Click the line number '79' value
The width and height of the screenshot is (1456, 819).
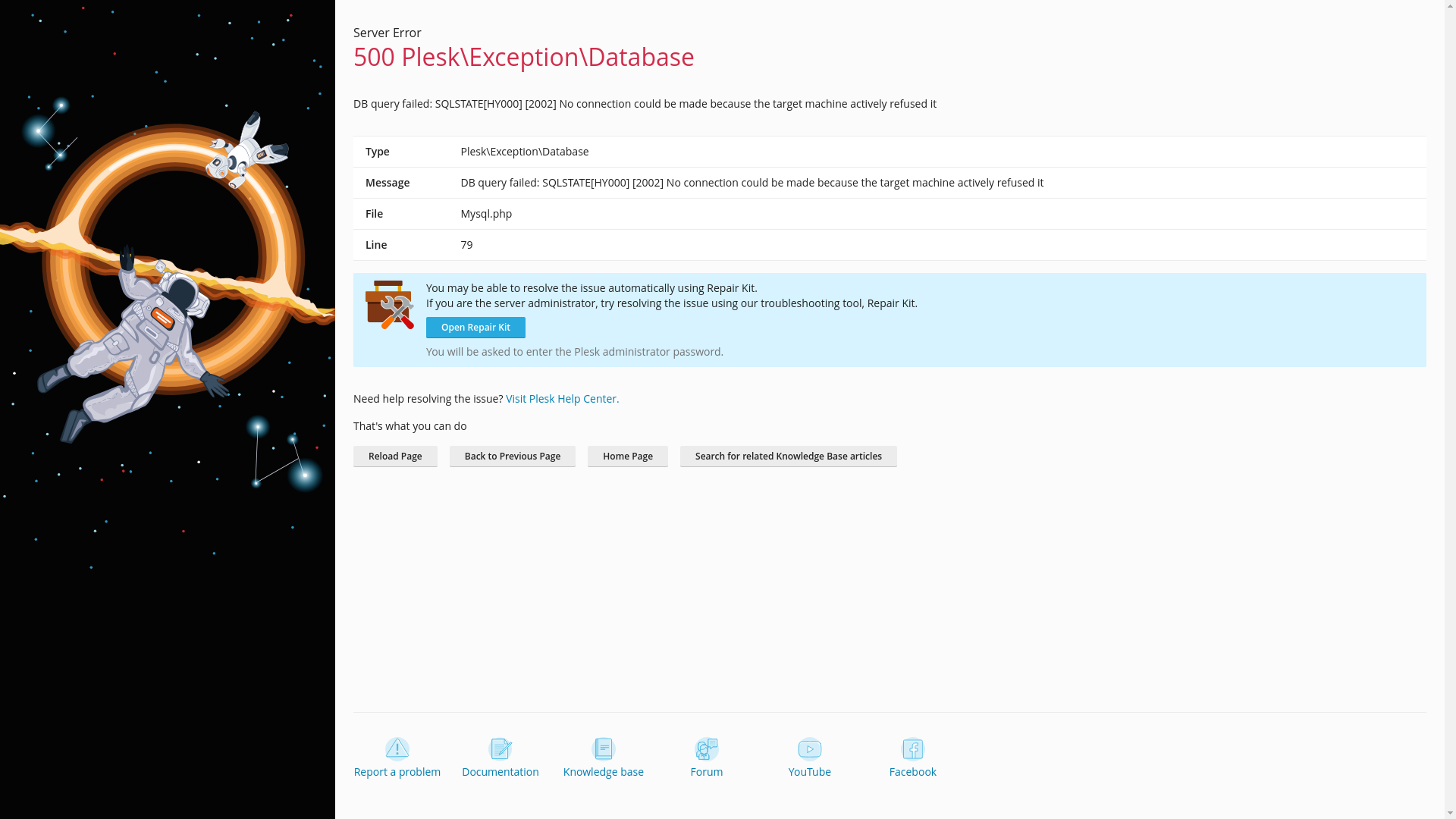[x=466, y=245]
